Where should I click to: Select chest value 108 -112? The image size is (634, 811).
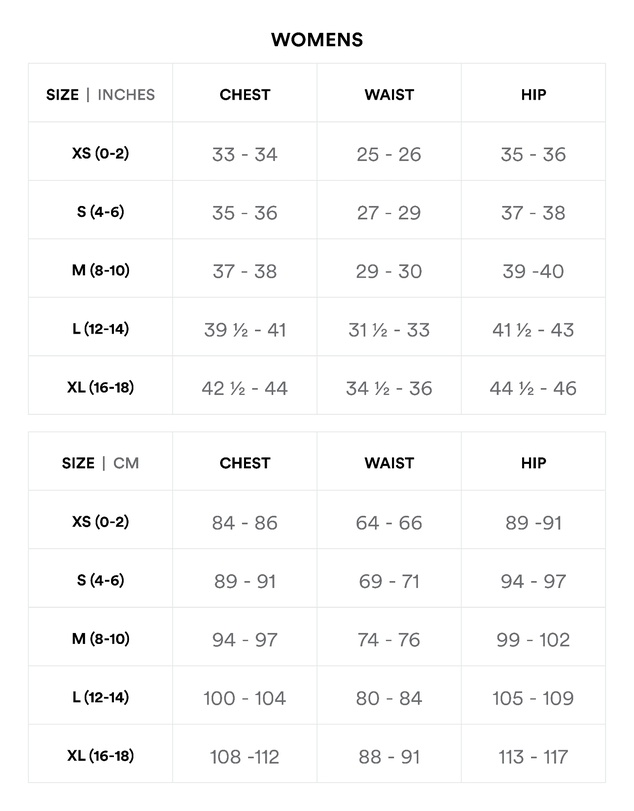[x=245, y=757]
